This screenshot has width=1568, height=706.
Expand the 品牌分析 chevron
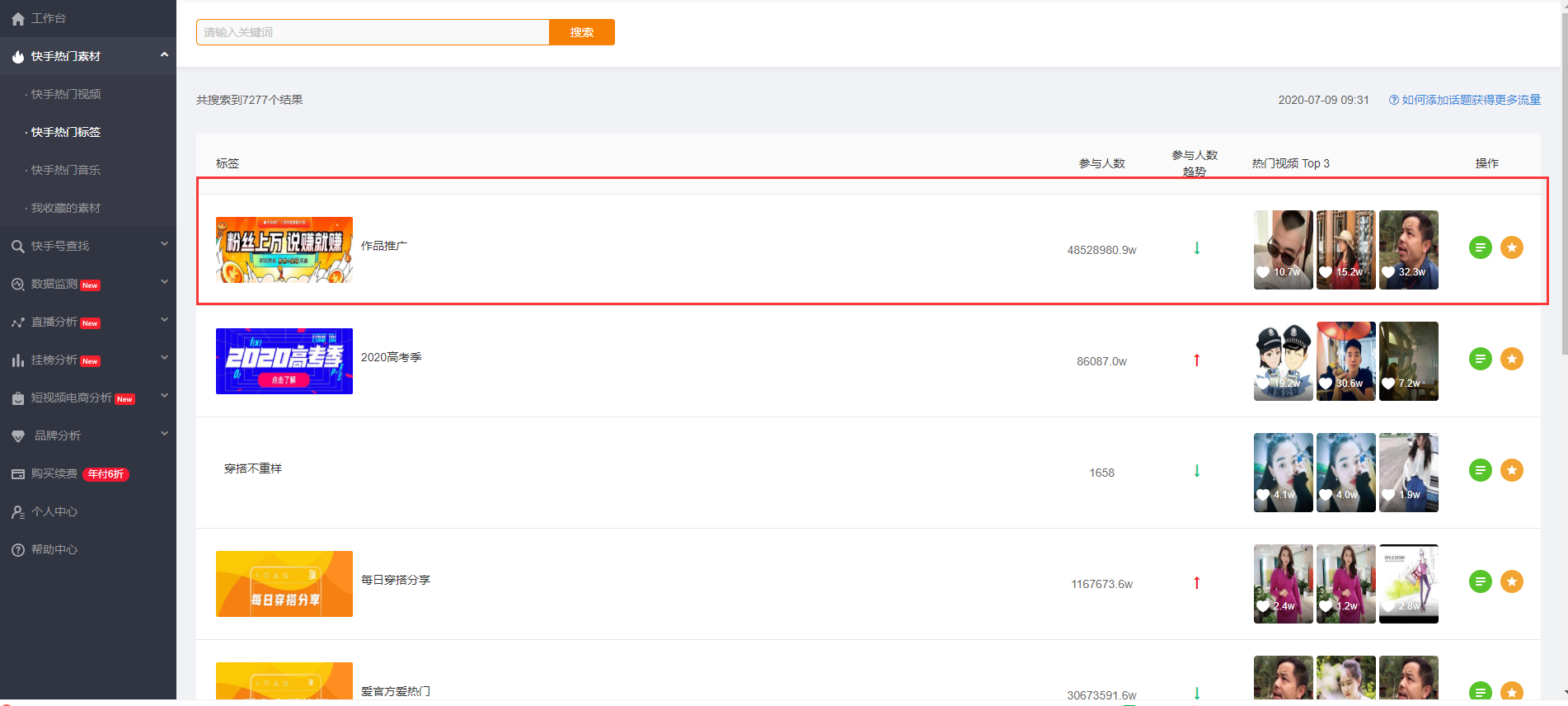(x=164, y=434)
